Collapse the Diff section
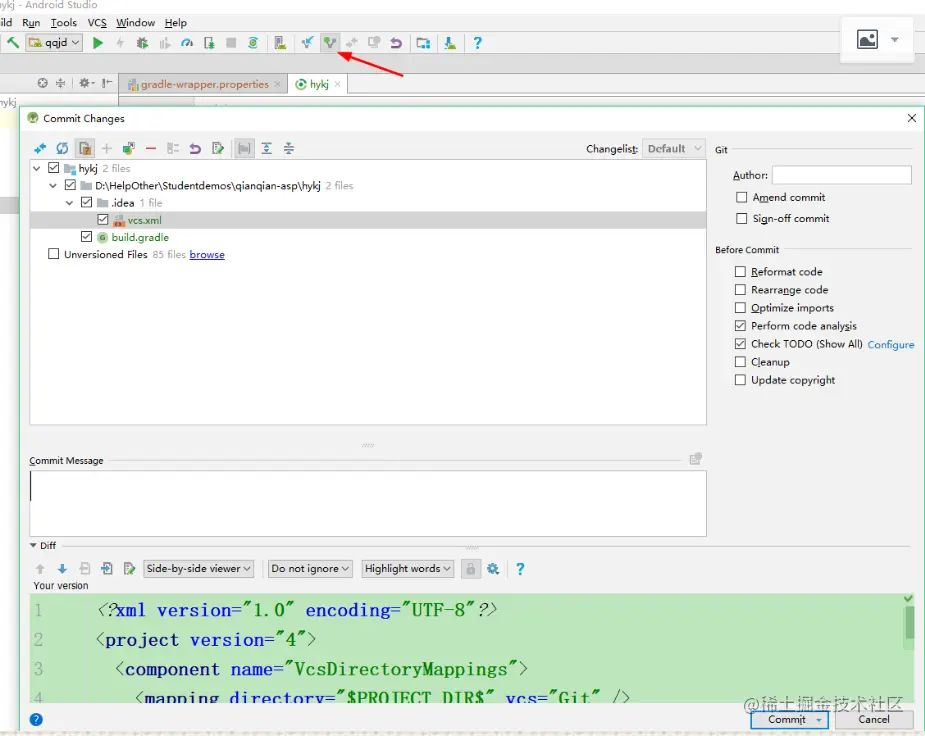The image size is (925, 736). 34,546
